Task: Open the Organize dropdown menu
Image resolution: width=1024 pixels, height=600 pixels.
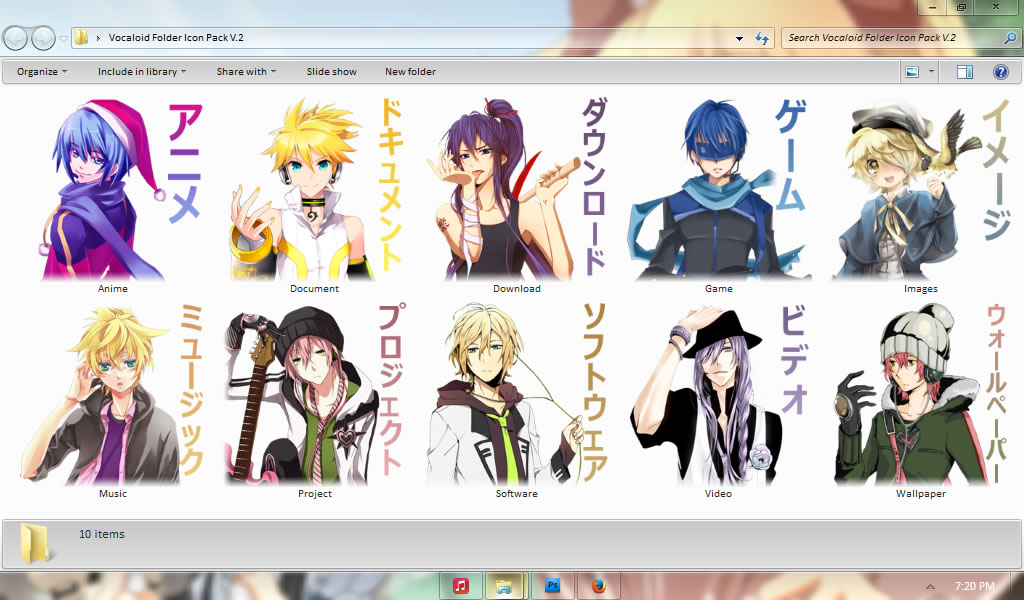Action: (x=42, y=72)
